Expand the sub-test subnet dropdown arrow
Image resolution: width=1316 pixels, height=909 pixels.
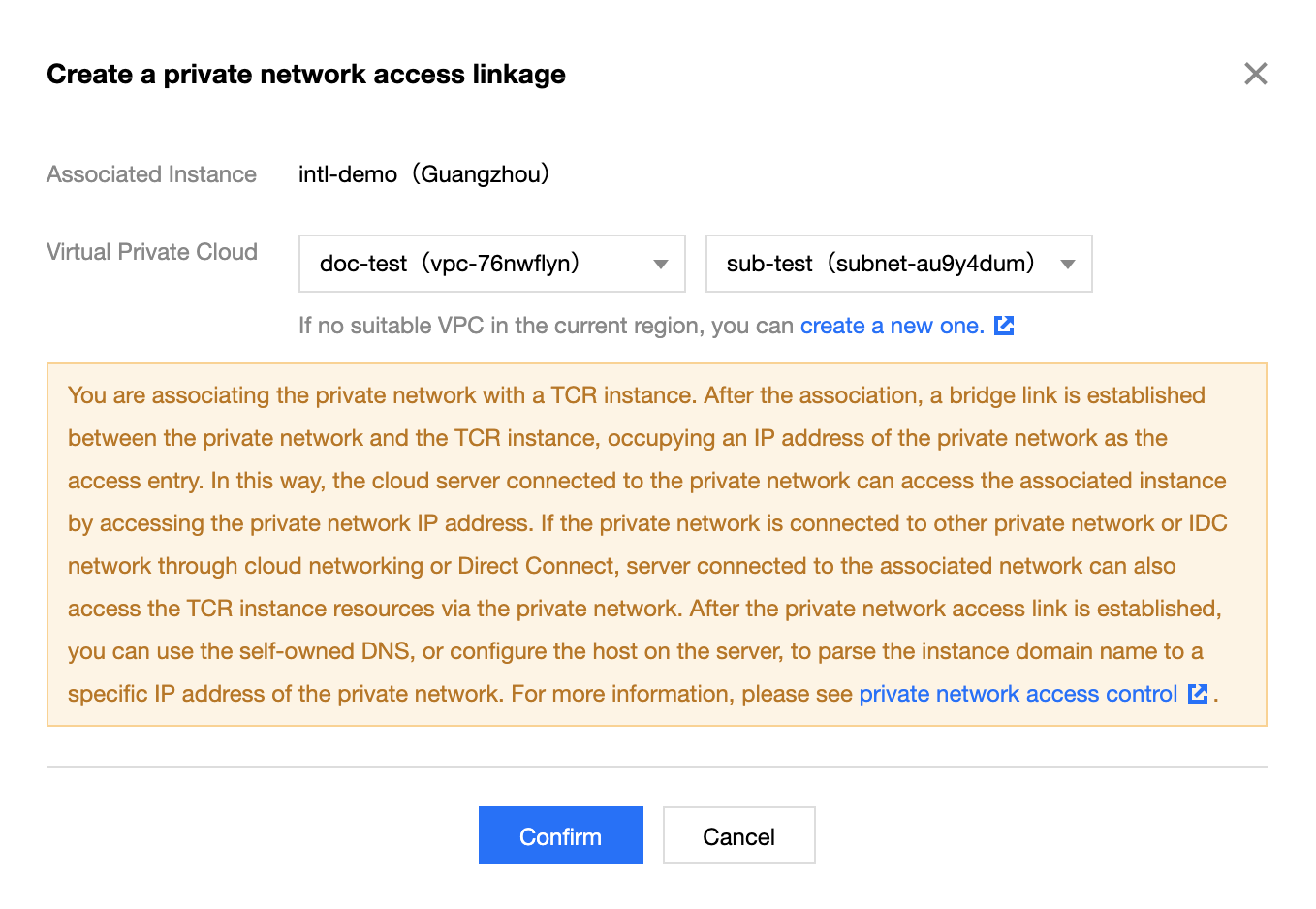1068,264
